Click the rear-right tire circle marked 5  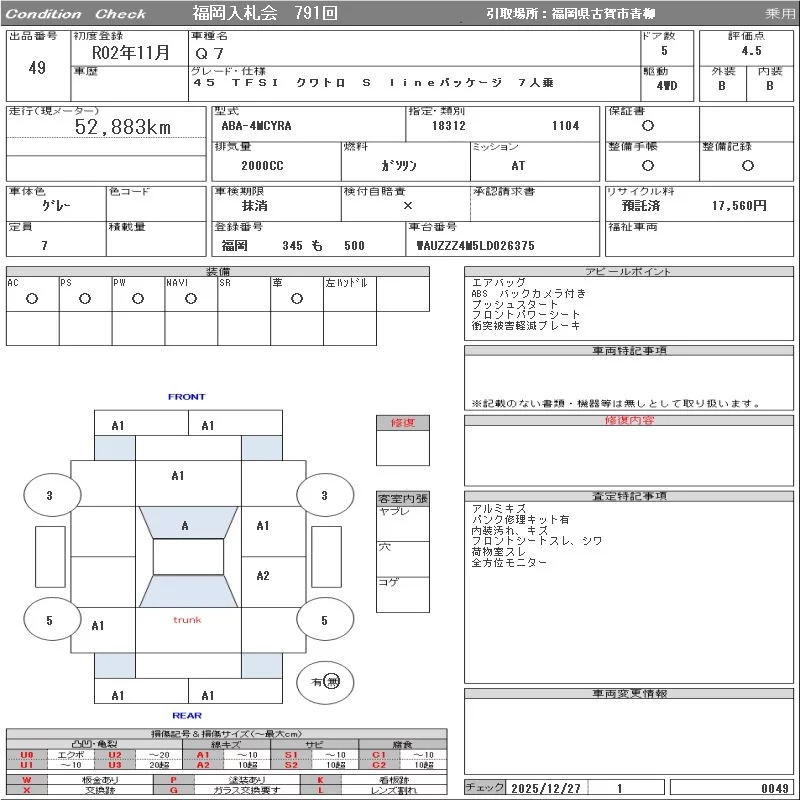[323, 620]
